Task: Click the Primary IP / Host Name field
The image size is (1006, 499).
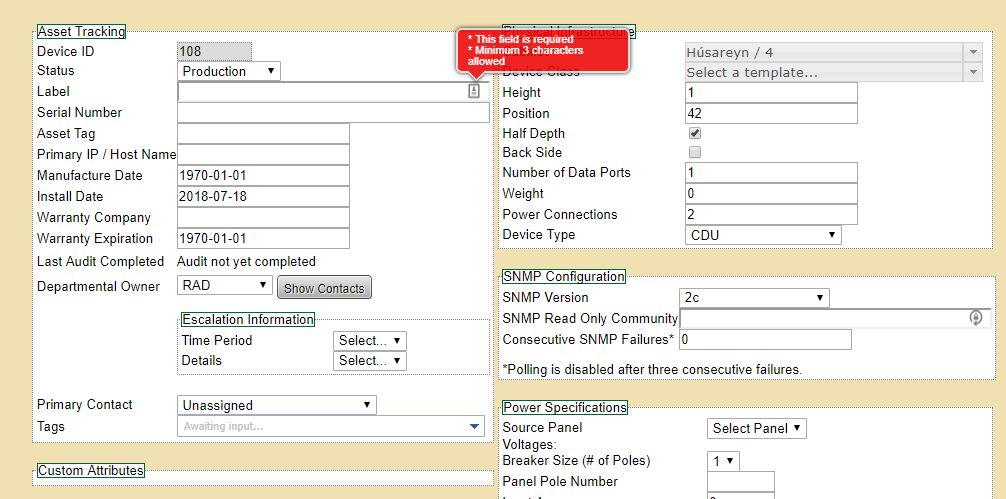Action: point(263,155)
